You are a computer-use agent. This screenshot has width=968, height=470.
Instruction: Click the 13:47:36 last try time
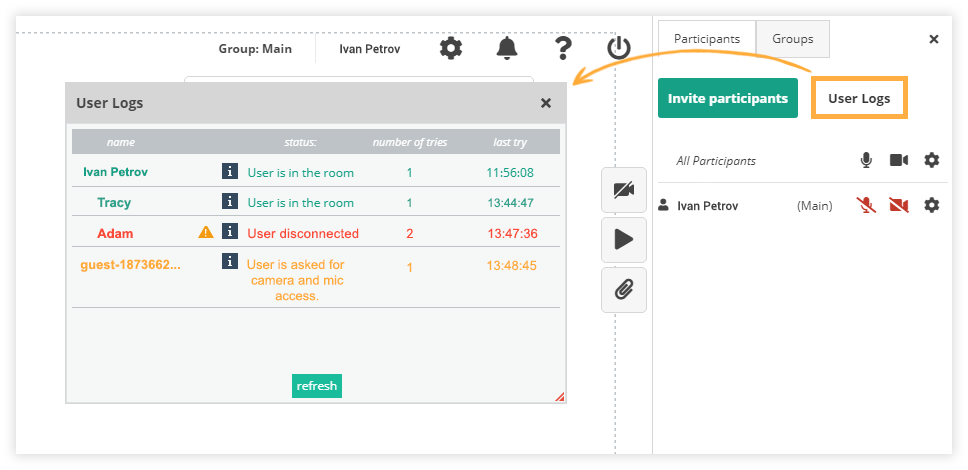512,233
